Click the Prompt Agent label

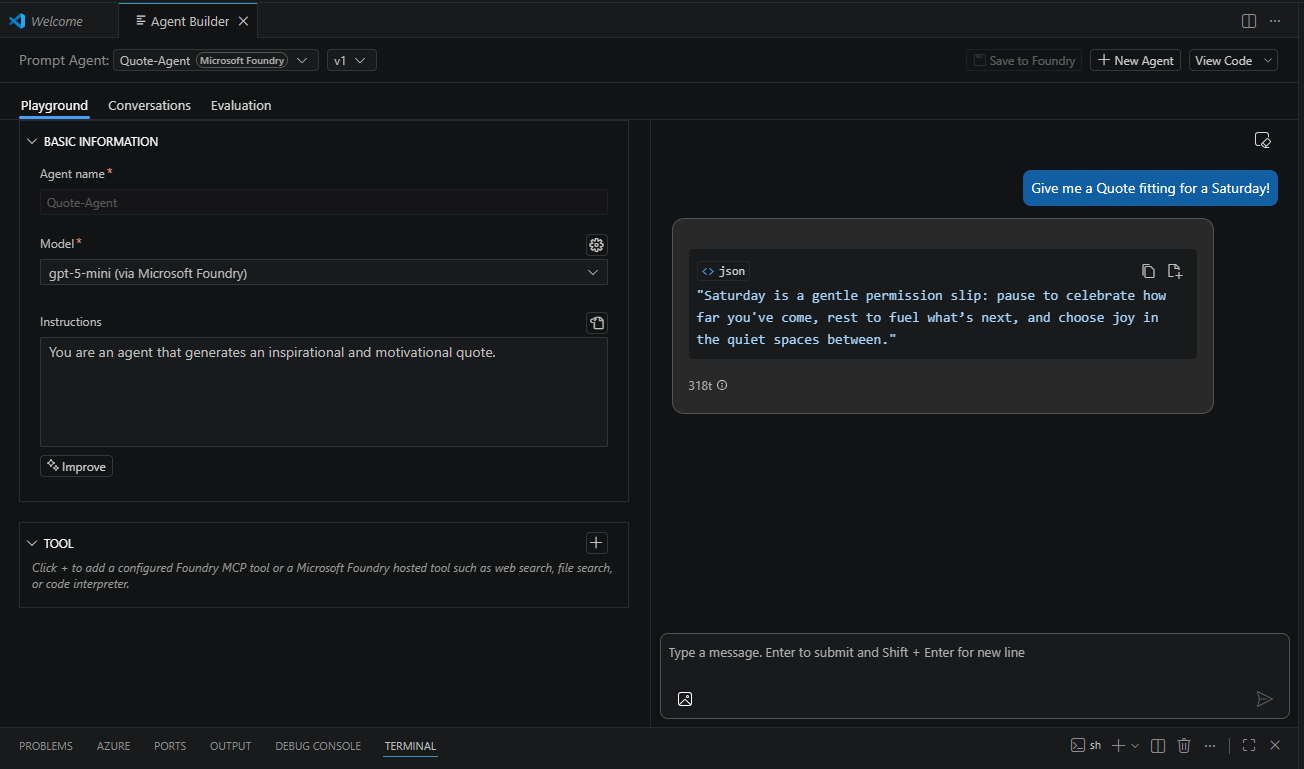point(64,61)
